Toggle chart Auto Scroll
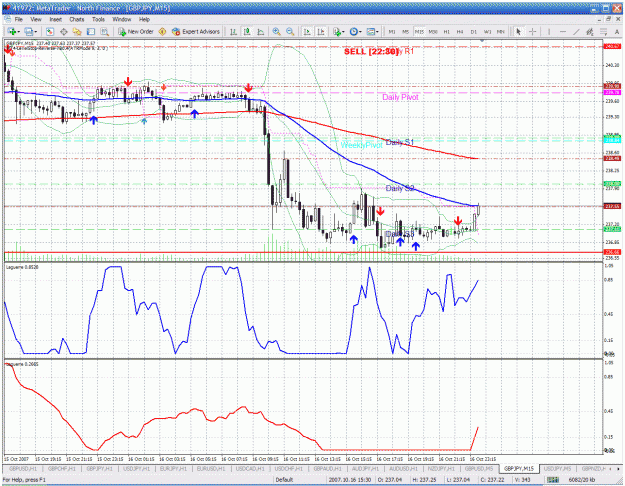The width and height of the screenshot is (625, 486). click(307, 31)
